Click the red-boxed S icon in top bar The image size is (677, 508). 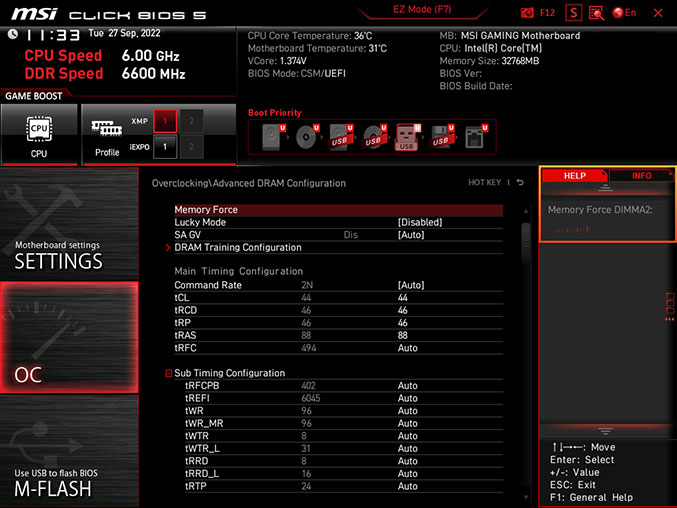click(573, 13)
